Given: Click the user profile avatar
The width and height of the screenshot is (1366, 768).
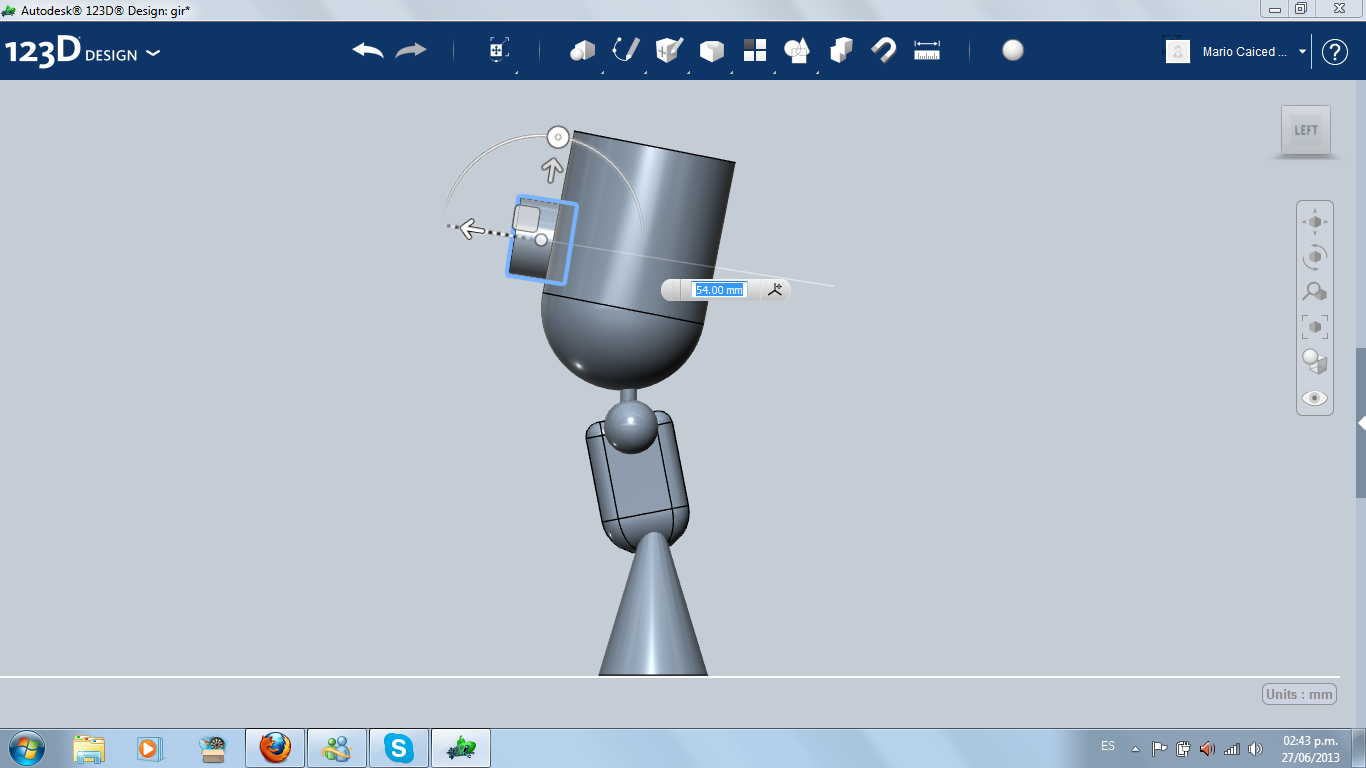Looking at the screenshot, I should (1178, 51).
